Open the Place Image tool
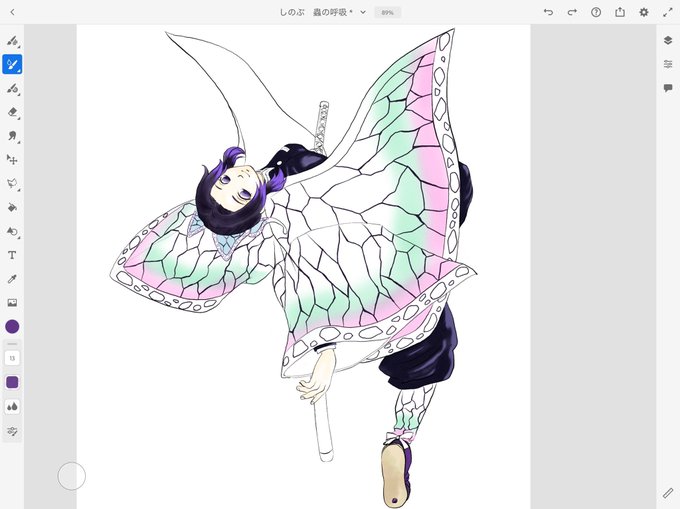 click(12, 303)
